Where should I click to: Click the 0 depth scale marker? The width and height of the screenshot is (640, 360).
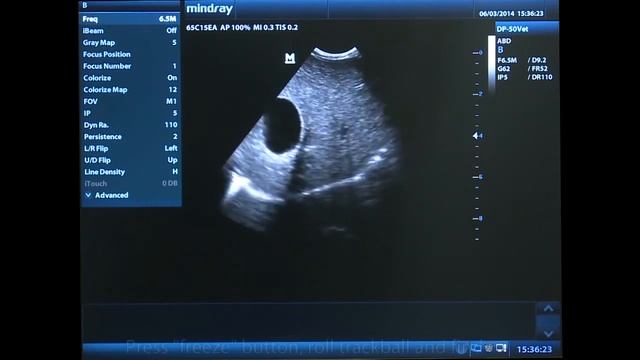coord(478,53)
